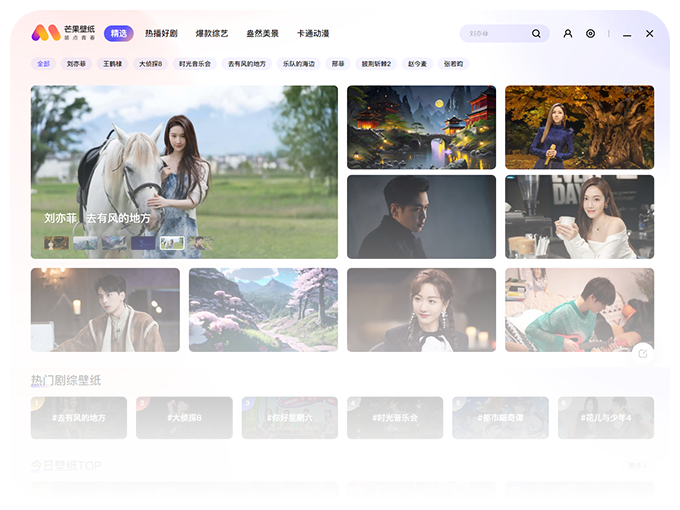Open the 卡通动漫 tab

[x=314, y=33]
